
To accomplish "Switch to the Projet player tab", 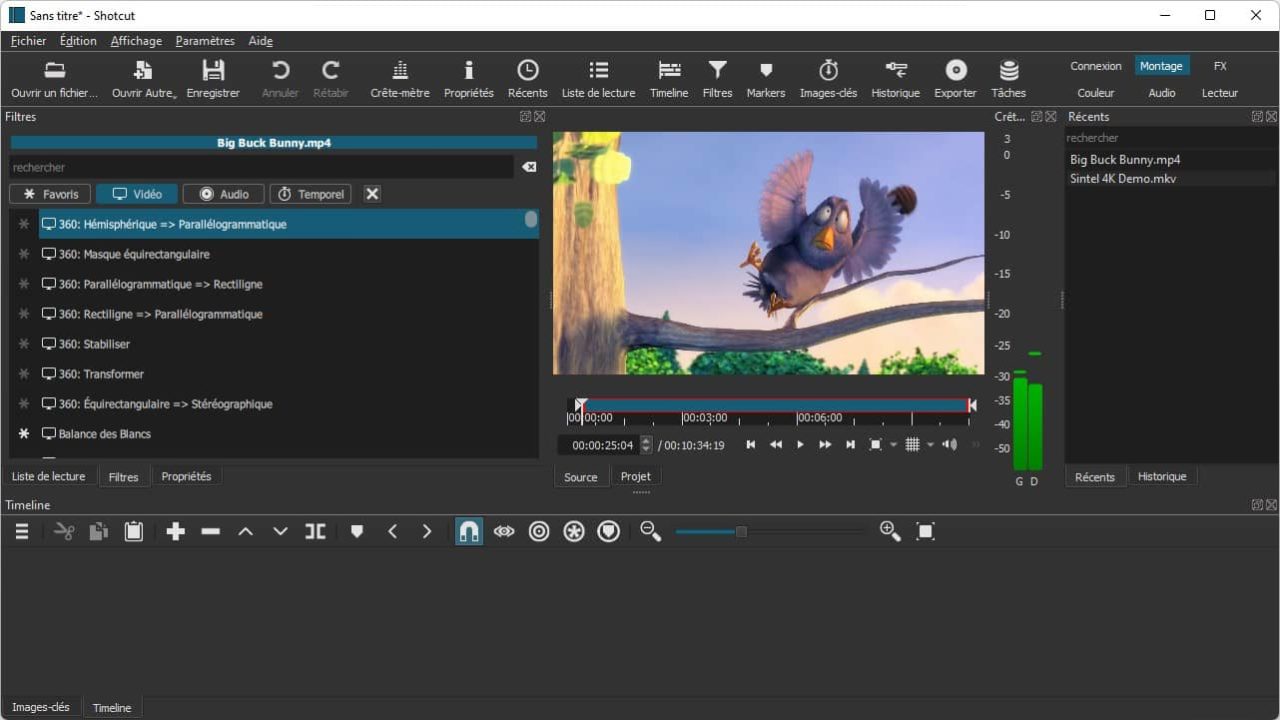I will pyautogui.click(x=635, y=477).
